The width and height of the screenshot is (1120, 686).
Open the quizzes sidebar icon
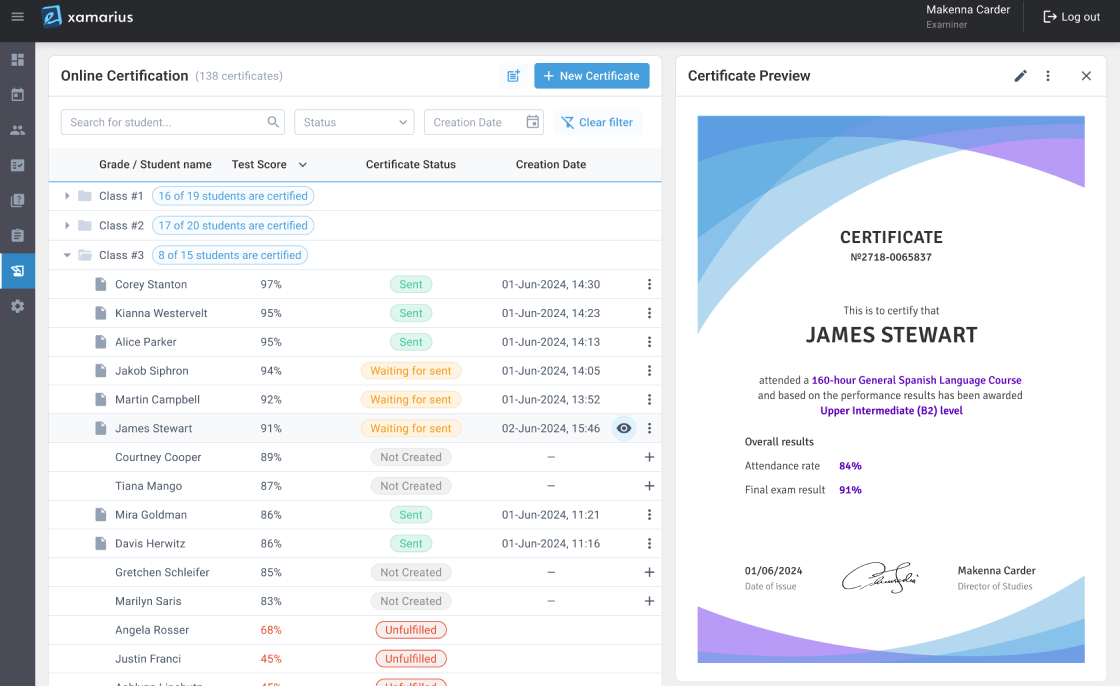click(x=16, y=200)
